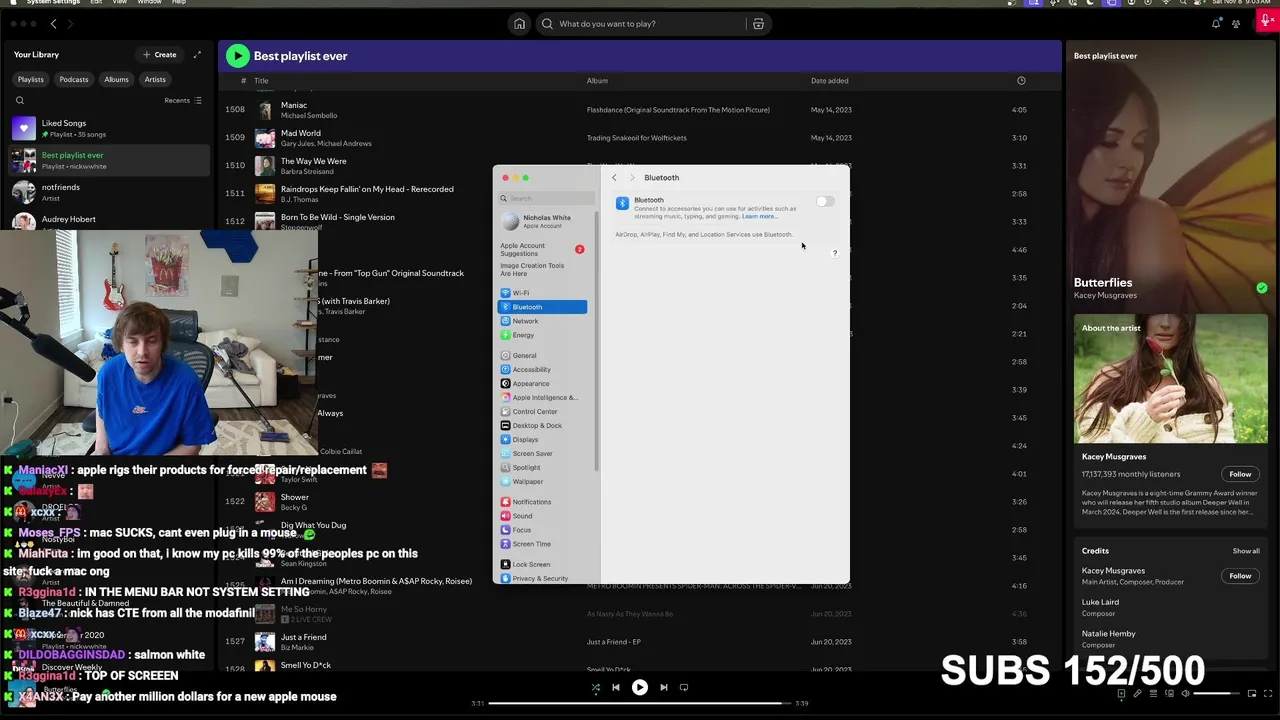This screenshot has height=720, width=1280.
Task: Sort by the duration clock icon
Action: pyautogui.click(x=1021, y=80)
